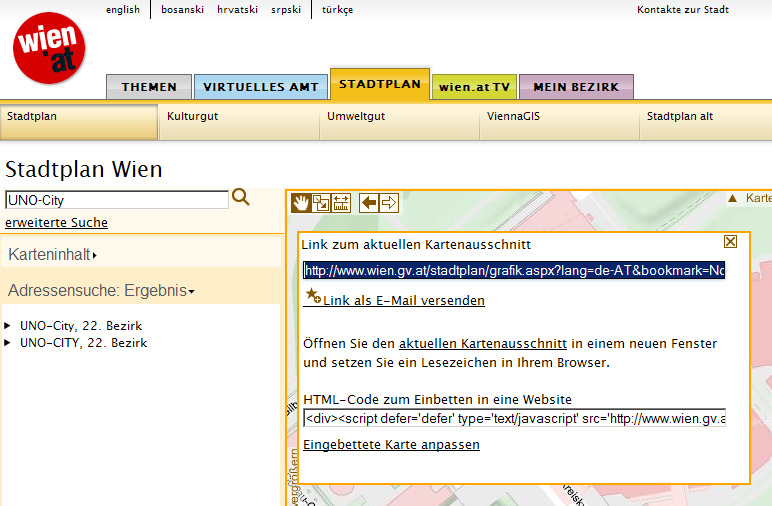The width and height of the screenshot is (772, 506).
Task: Select the pan hand tool
Action: pyautogui.click(x=301, y=203)
